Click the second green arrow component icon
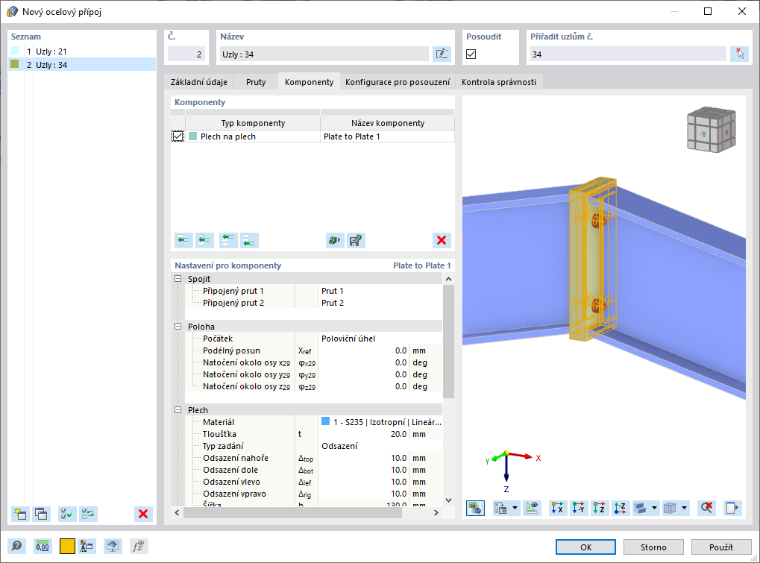 (x=205, y=240)
